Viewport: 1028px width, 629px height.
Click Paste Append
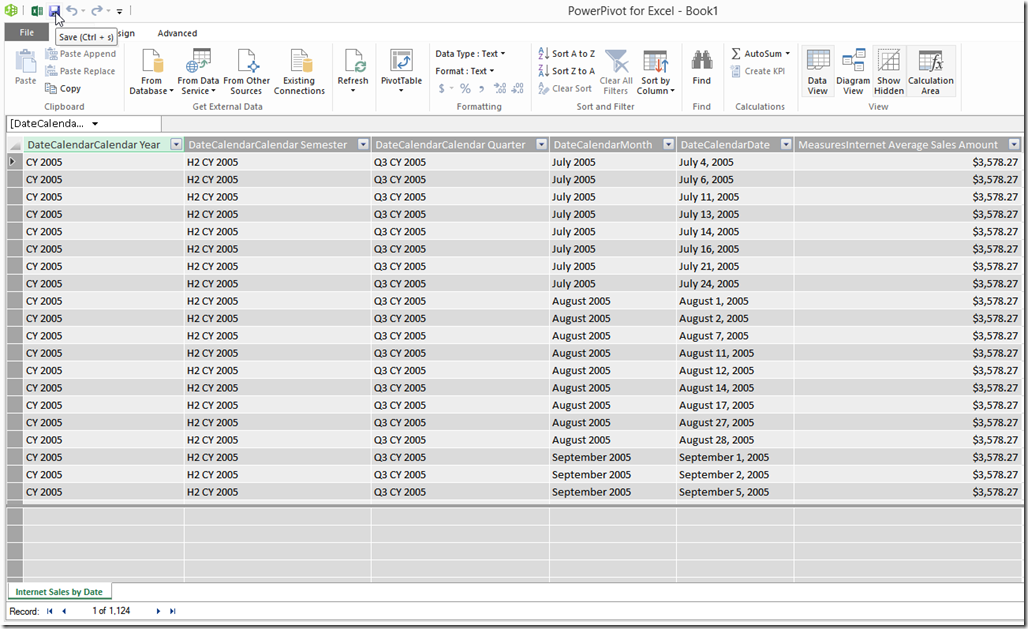tap(81, 54)
